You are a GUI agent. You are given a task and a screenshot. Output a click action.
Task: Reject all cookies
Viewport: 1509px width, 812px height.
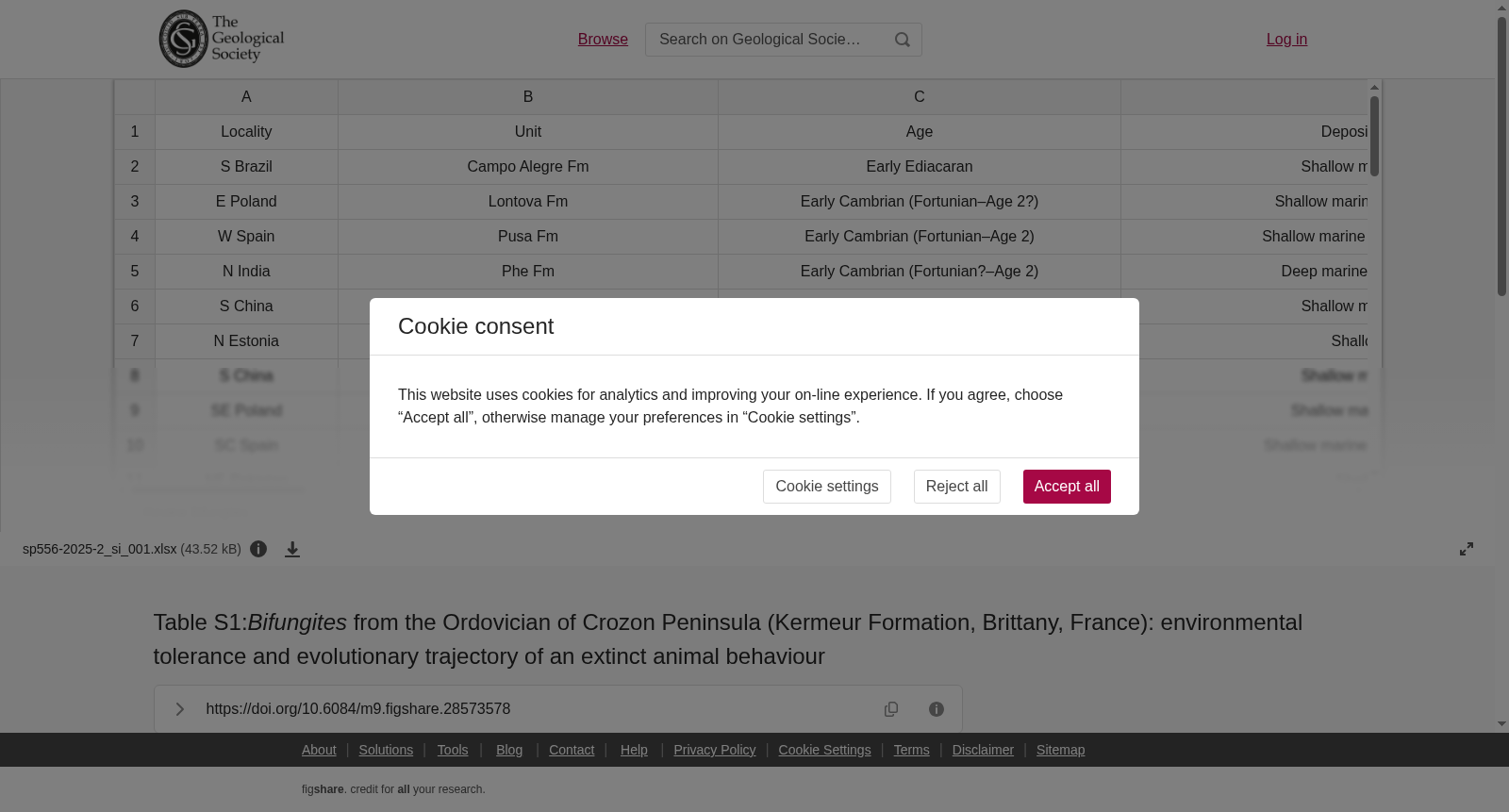[956, 487]
